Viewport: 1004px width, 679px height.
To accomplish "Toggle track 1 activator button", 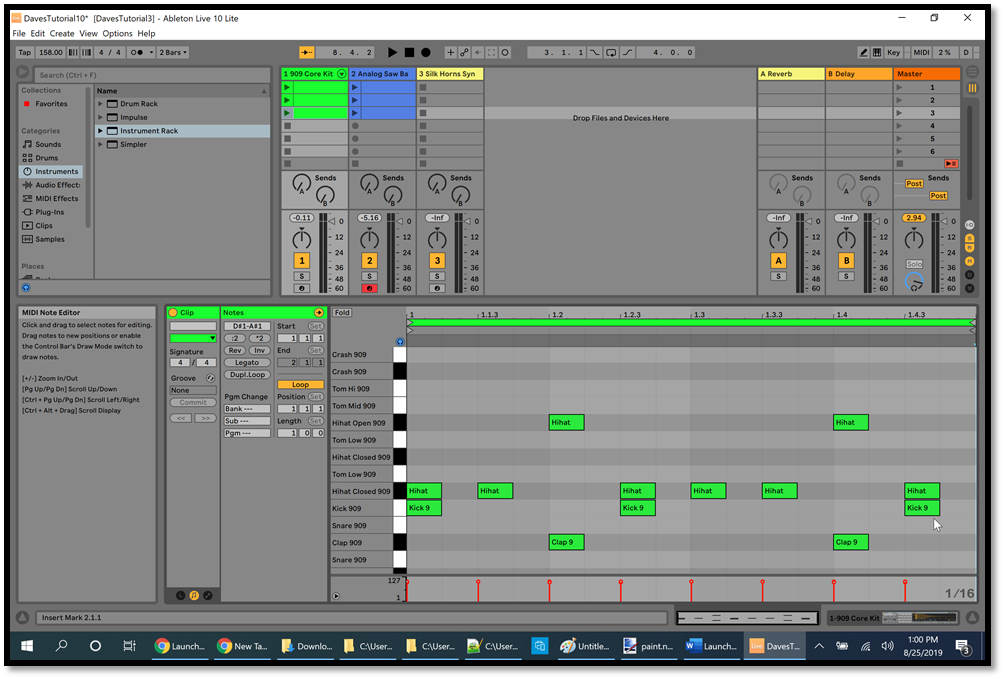I will pos(302,260).
